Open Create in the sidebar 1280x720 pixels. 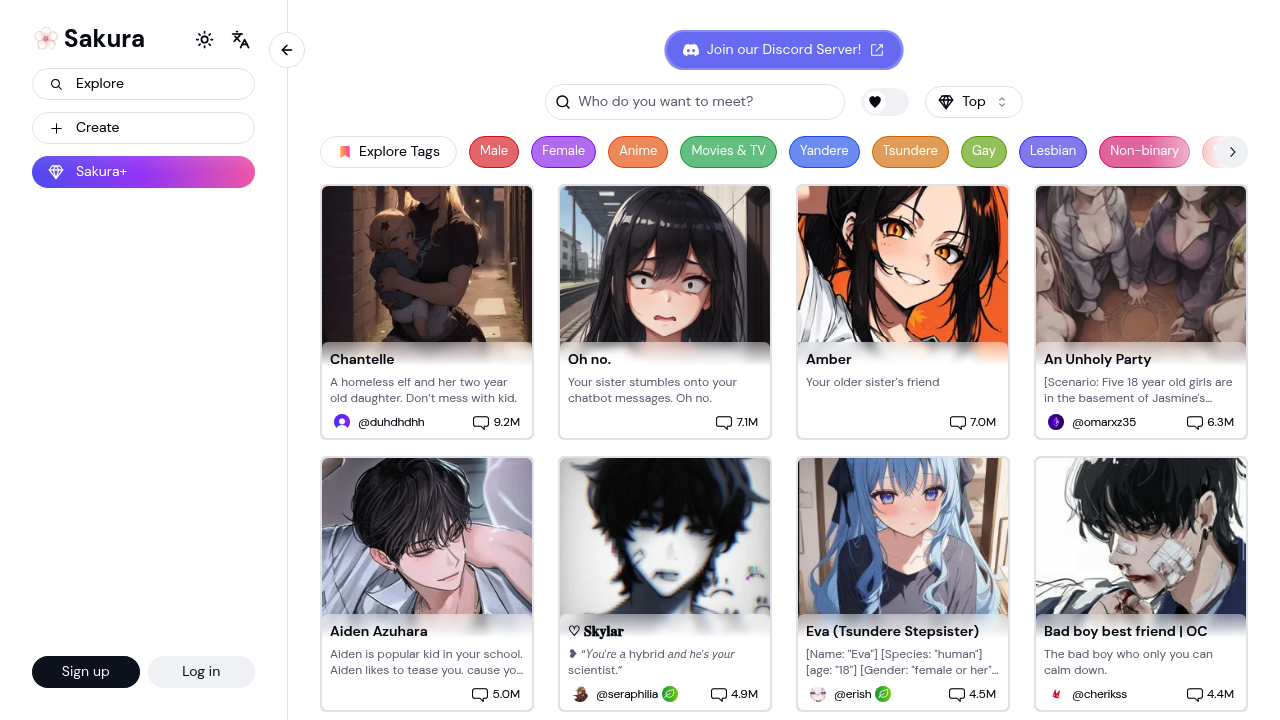[143, 128]
